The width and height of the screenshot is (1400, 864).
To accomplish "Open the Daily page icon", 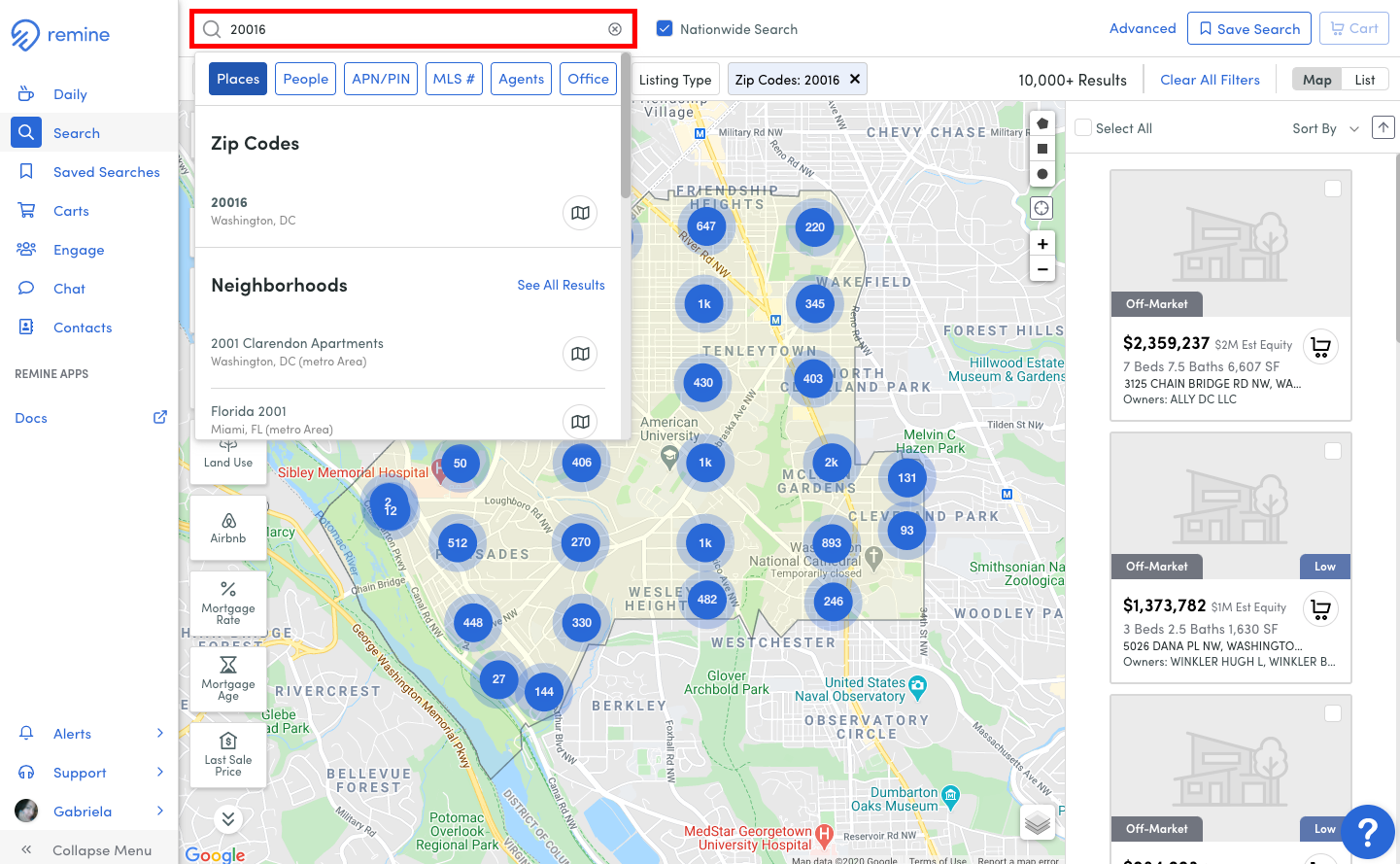I will pyautogui.click(x=26, y=94).
